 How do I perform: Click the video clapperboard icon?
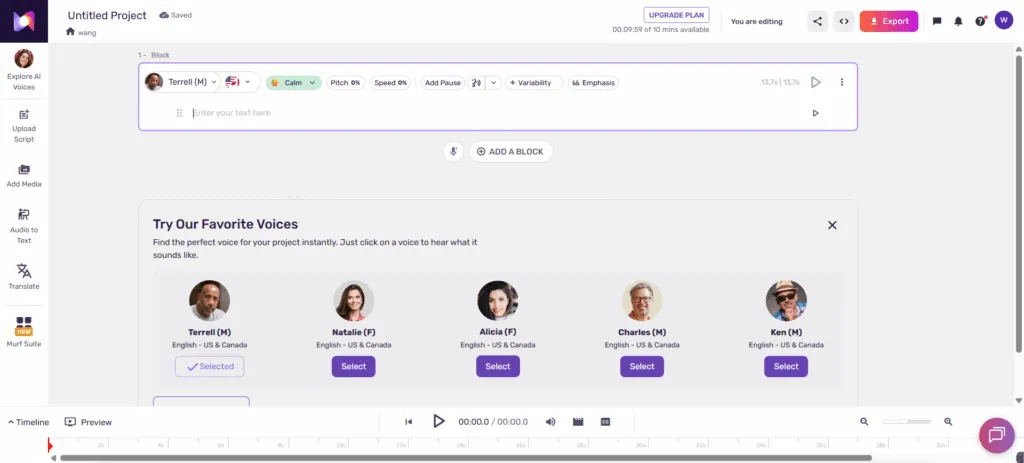pos(578,422)
